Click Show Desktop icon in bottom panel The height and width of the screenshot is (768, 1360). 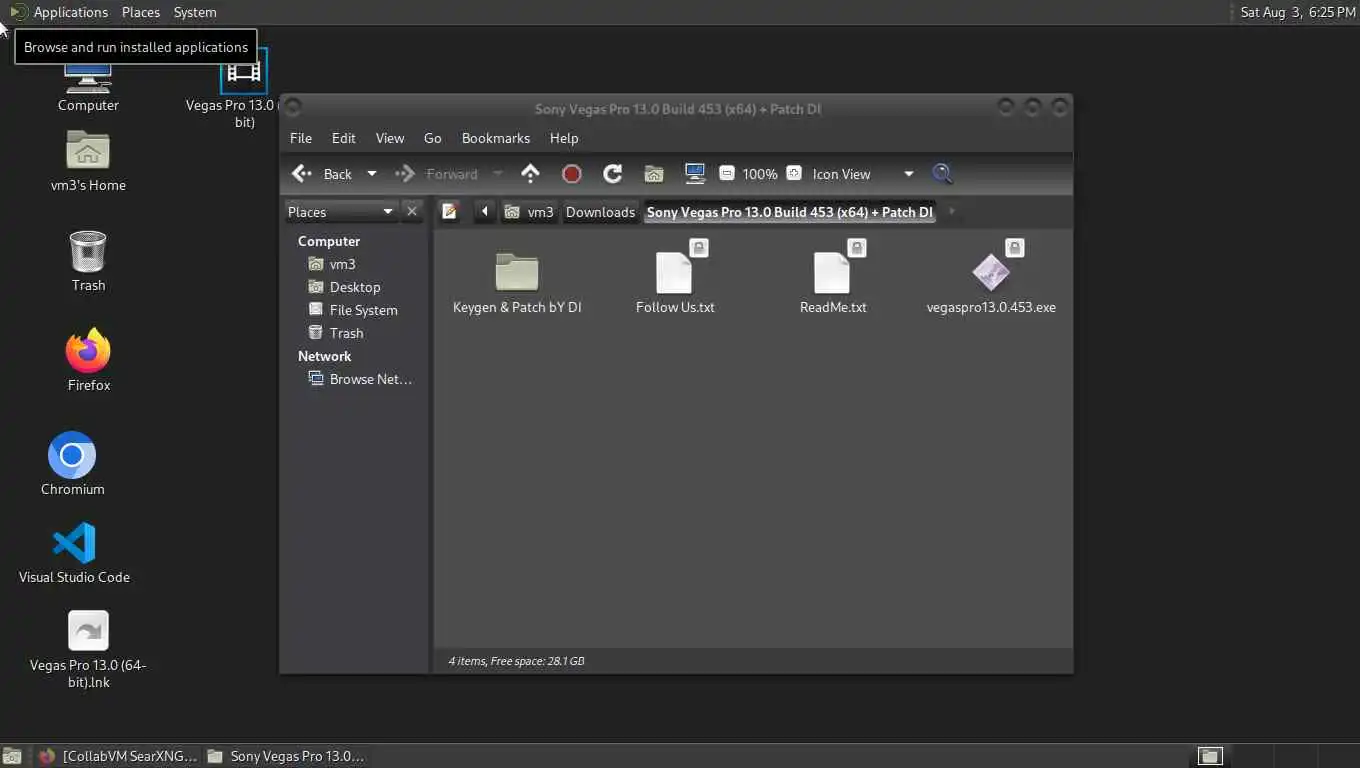point(13,756)
